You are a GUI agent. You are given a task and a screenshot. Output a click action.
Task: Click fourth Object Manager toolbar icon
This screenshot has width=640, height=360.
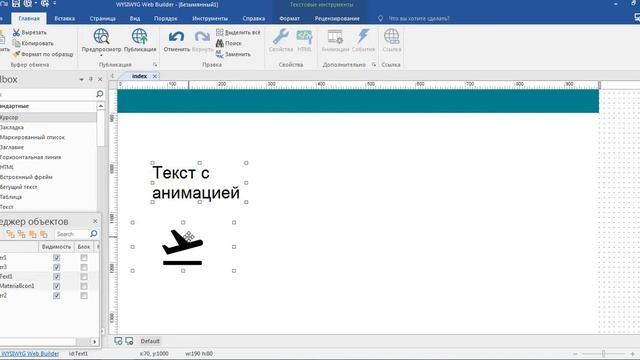click(x=43, y=234)
